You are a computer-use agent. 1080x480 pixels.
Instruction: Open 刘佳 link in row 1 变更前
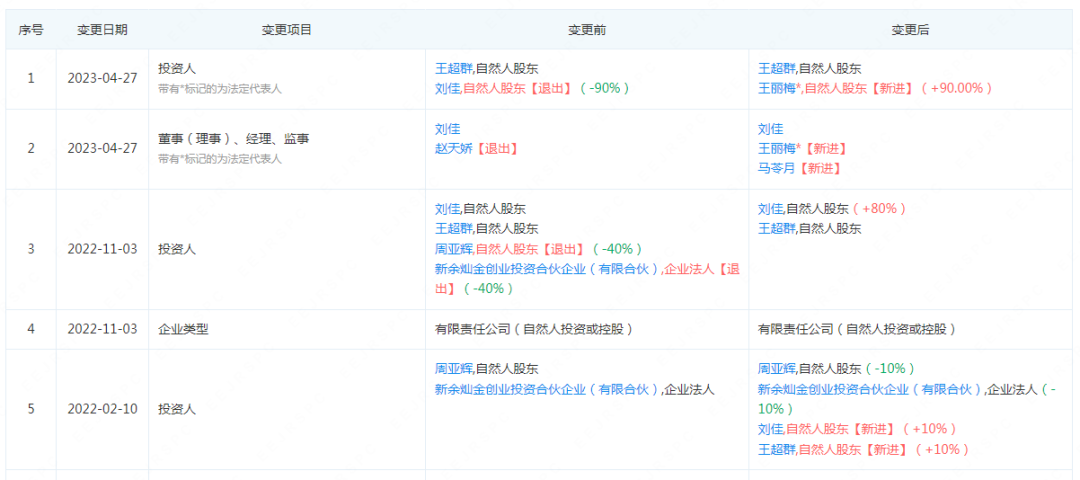(x=447, y=88)
